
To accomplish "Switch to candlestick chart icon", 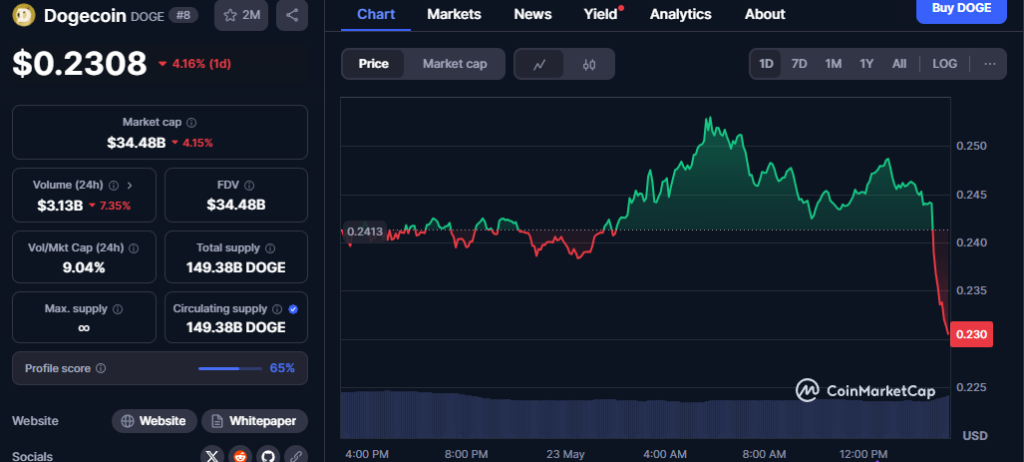I will point(589,64).
